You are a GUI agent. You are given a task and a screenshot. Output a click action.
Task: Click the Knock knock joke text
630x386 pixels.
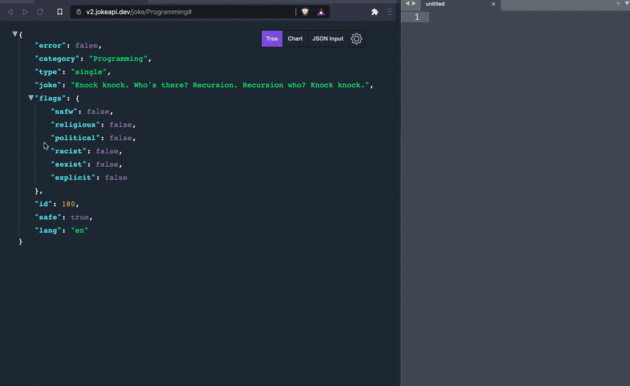[x=220, y=85]
